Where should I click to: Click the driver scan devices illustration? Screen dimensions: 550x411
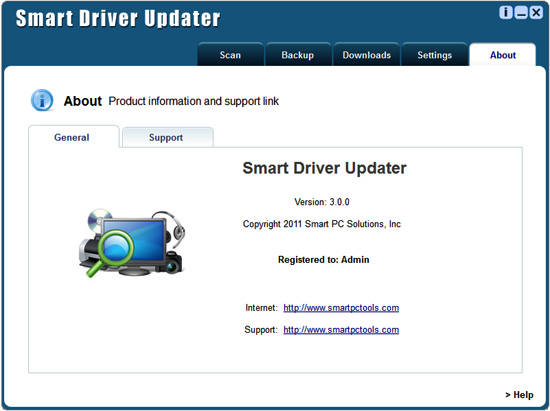click(x=132, y=243)
